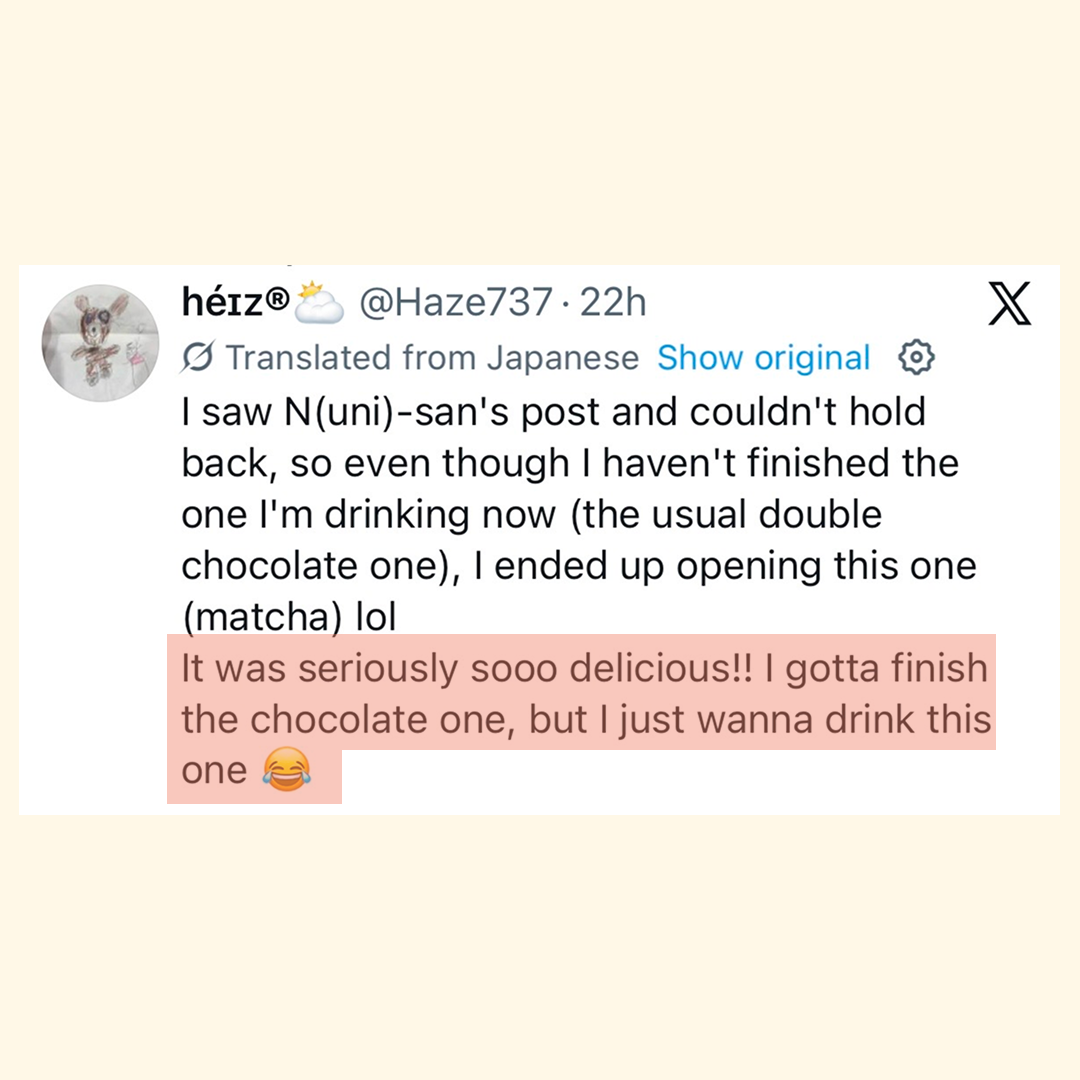1080x1080 pixels.
Task: Click the 'Translated from Japanese' label
Action: tap(433, 357)
